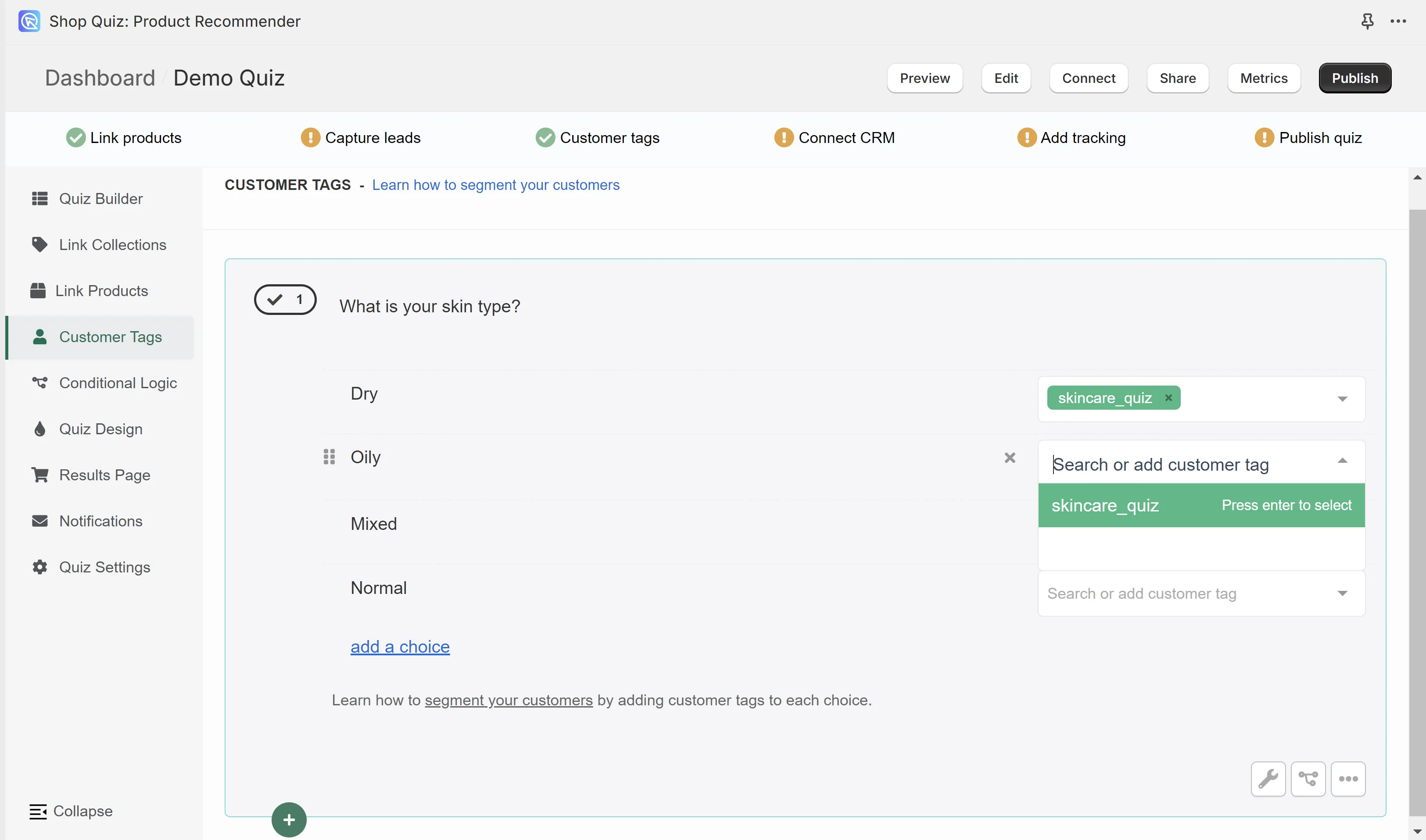Image resolution: width=1426 pixels, height=840 pixels.
Task: Remove the skincare_quiz tag from Dry
Action: (x=1168, y=398)
